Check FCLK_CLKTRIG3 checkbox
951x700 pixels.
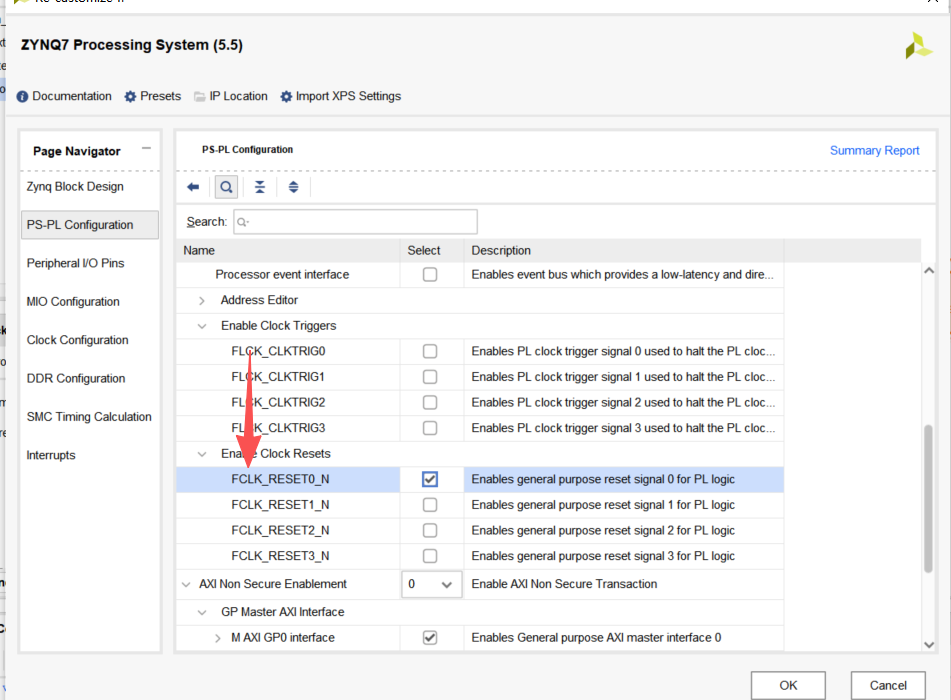point(430,428)
